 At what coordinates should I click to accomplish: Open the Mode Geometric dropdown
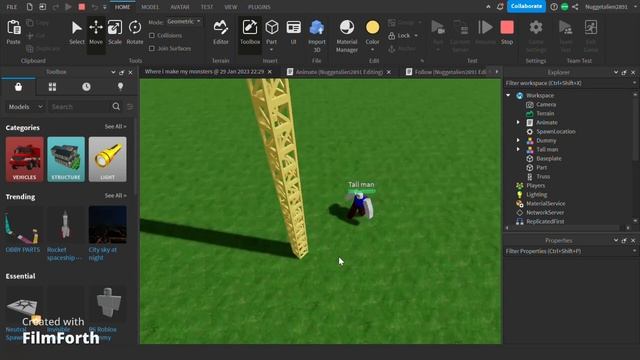(x=184, y=22)
